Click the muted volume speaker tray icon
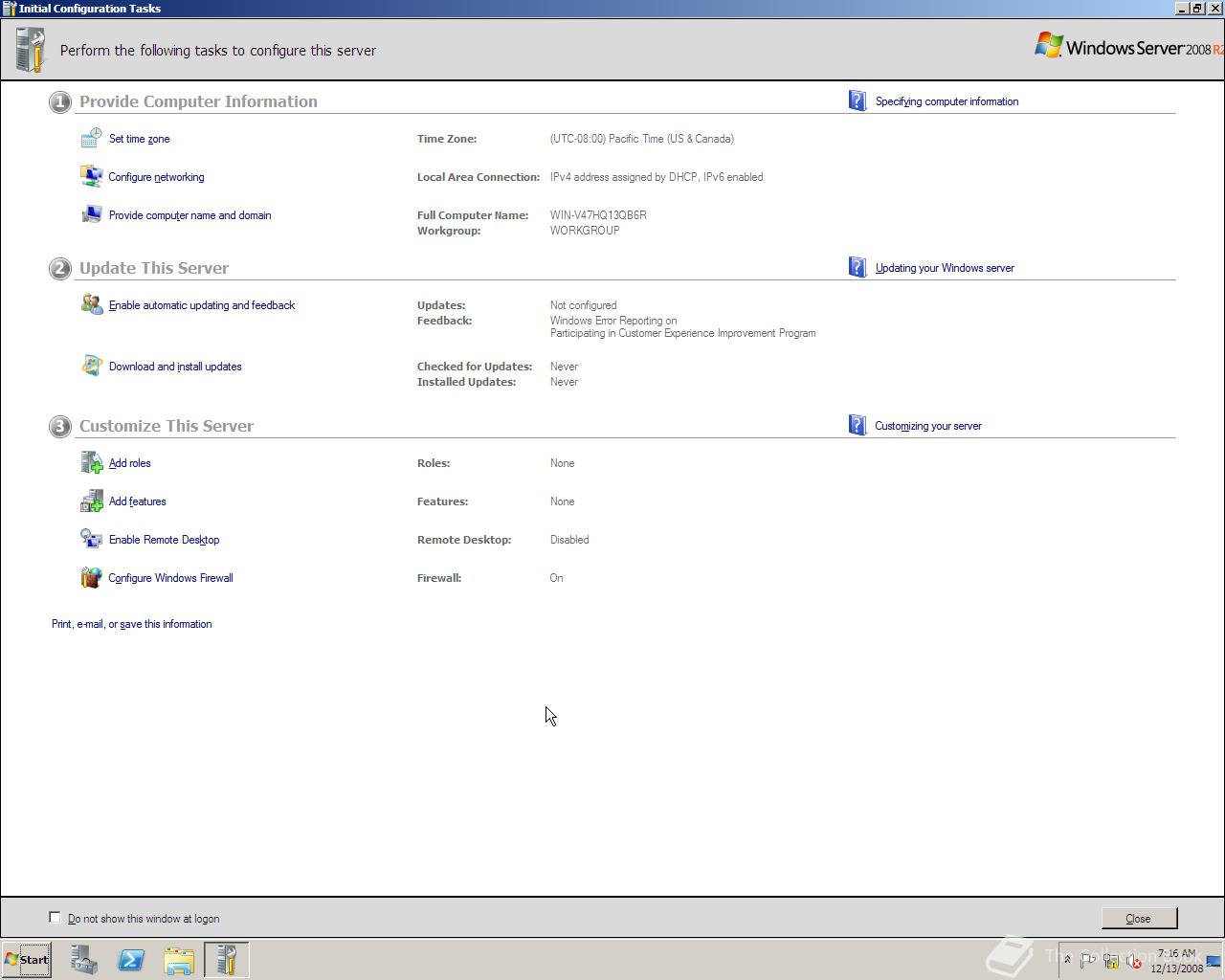Screen dimensions: 1225x980 (x=1134, y=961)
